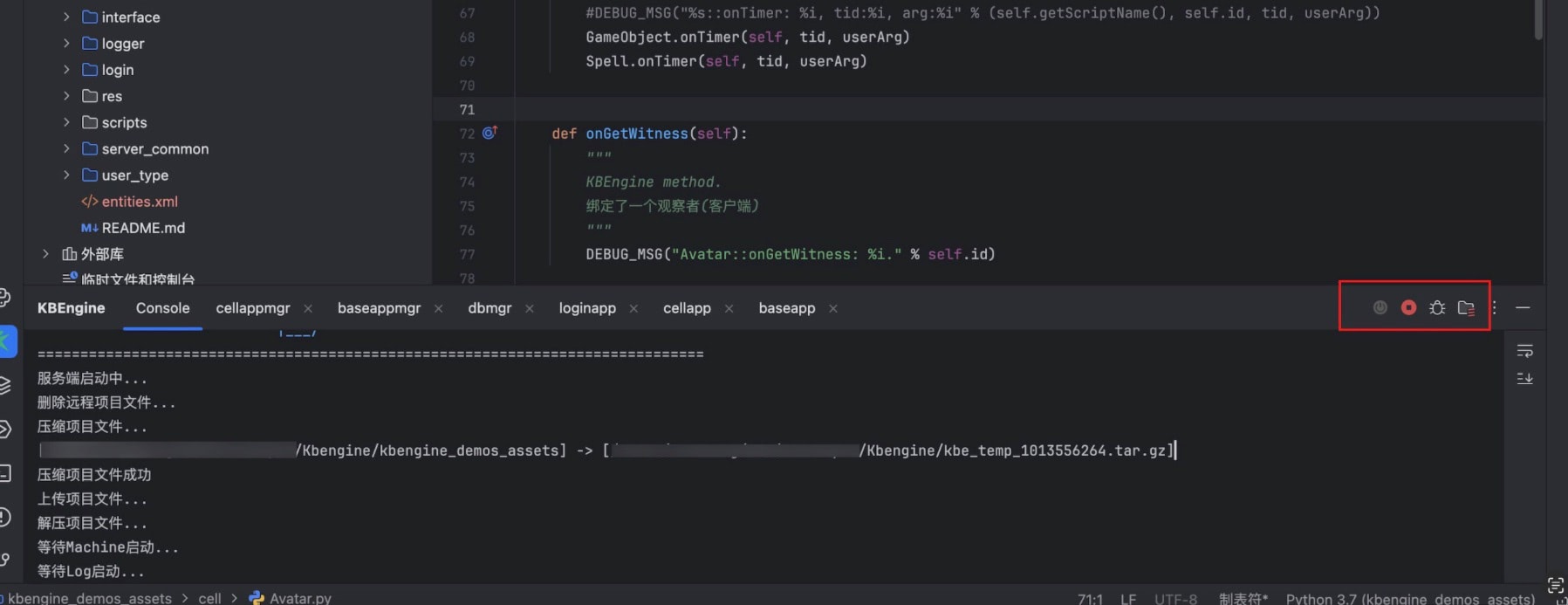Expand the interface folder

click(x=66, y=17)
